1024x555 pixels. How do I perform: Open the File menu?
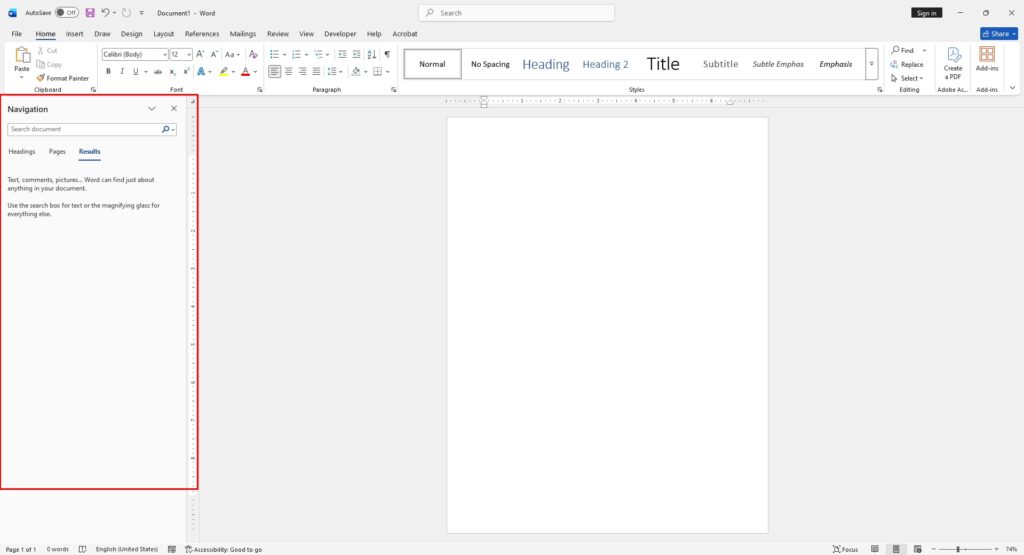(16, 34)
